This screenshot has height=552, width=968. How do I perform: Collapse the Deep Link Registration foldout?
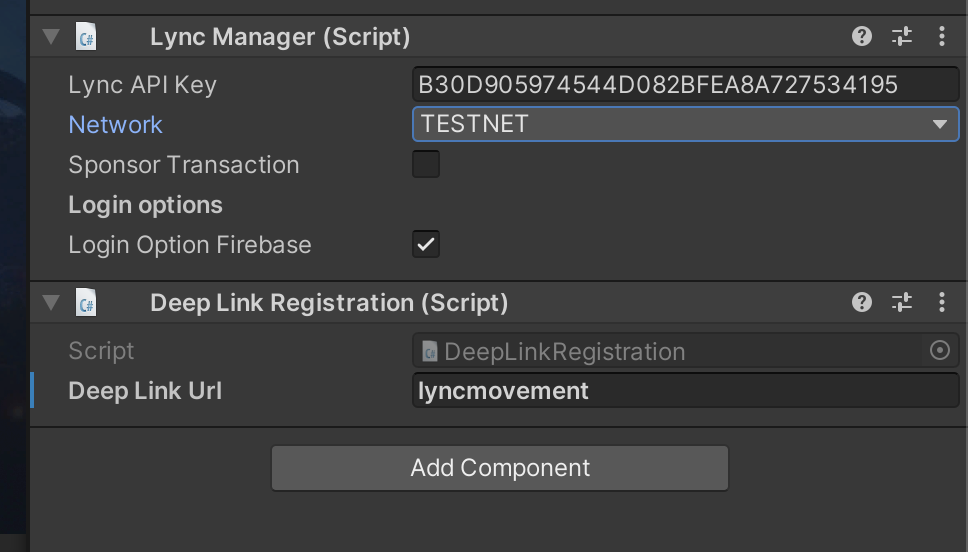51,303
